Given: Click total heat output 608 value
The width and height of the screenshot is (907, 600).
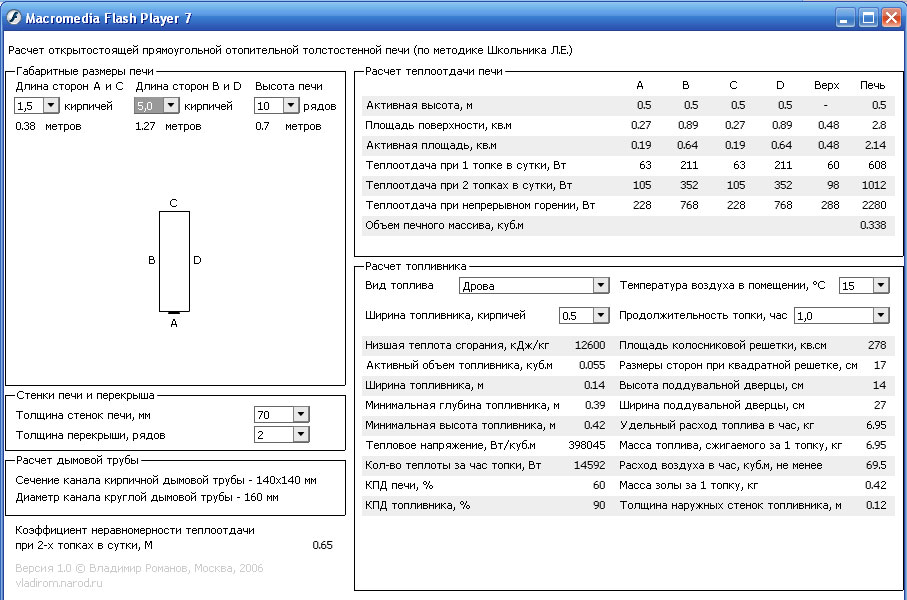Looking at the screenshot, I should click(x=877, y=165).
